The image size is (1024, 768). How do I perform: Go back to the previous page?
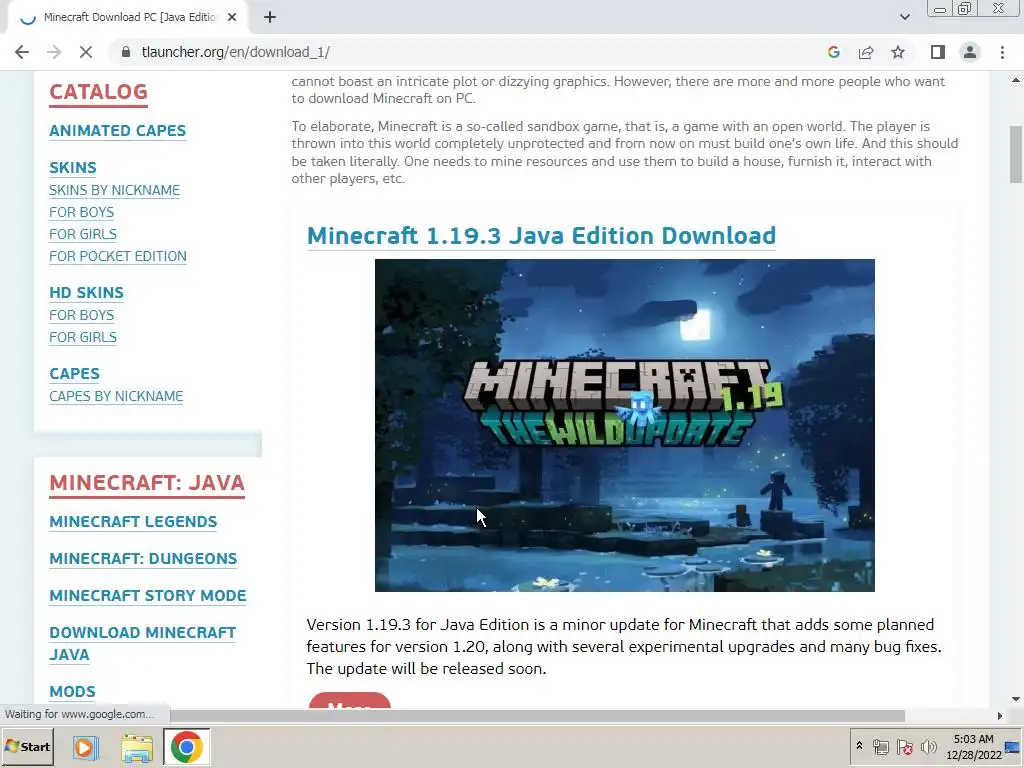[22, 52]
